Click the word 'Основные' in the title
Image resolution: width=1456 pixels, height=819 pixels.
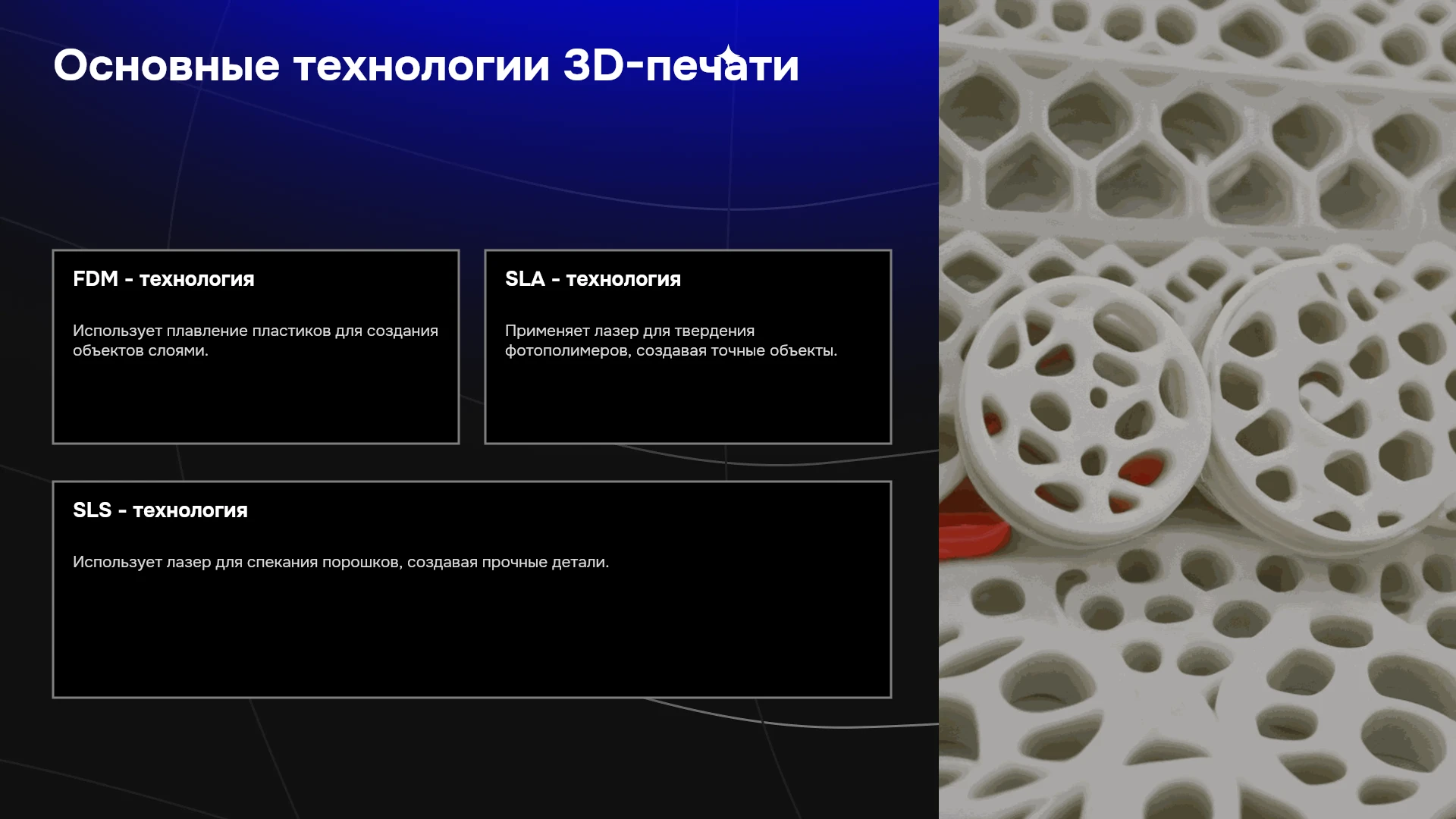coord(167,65)
